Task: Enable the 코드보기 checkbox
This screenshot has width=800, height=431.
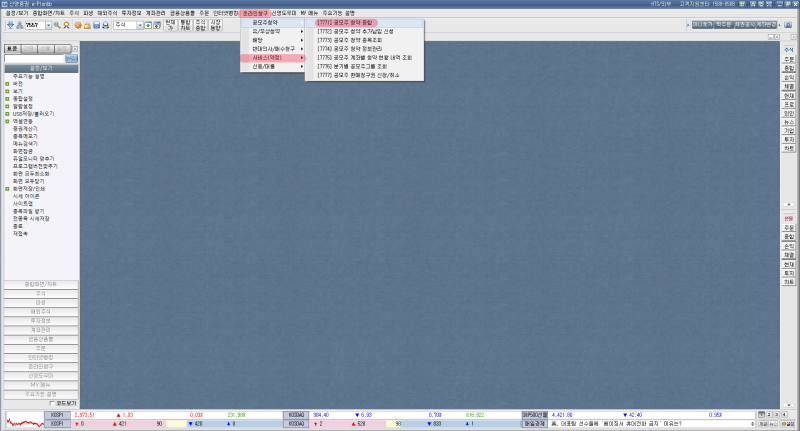Action: click(52, 403)
